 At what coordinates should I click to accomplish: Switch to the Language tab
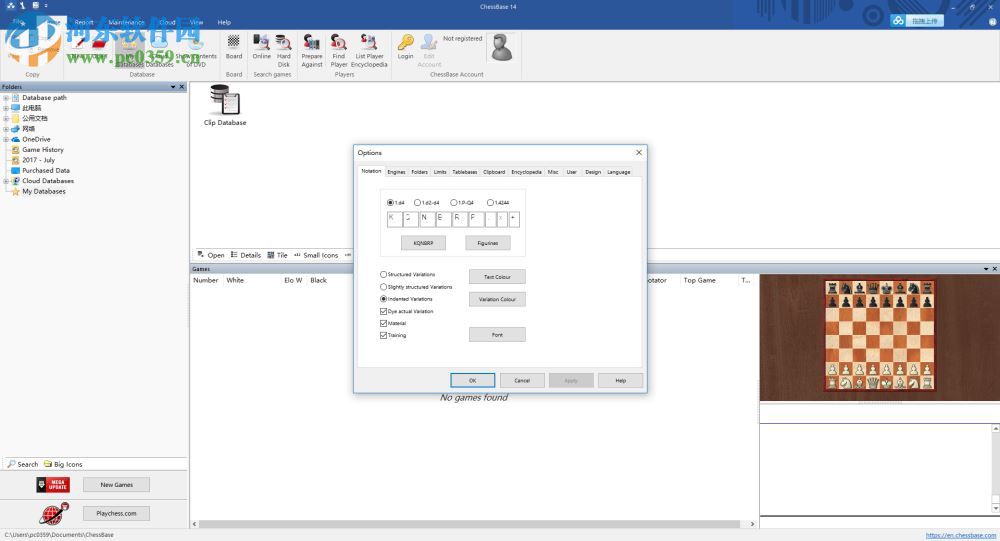[x=618, y=172]
